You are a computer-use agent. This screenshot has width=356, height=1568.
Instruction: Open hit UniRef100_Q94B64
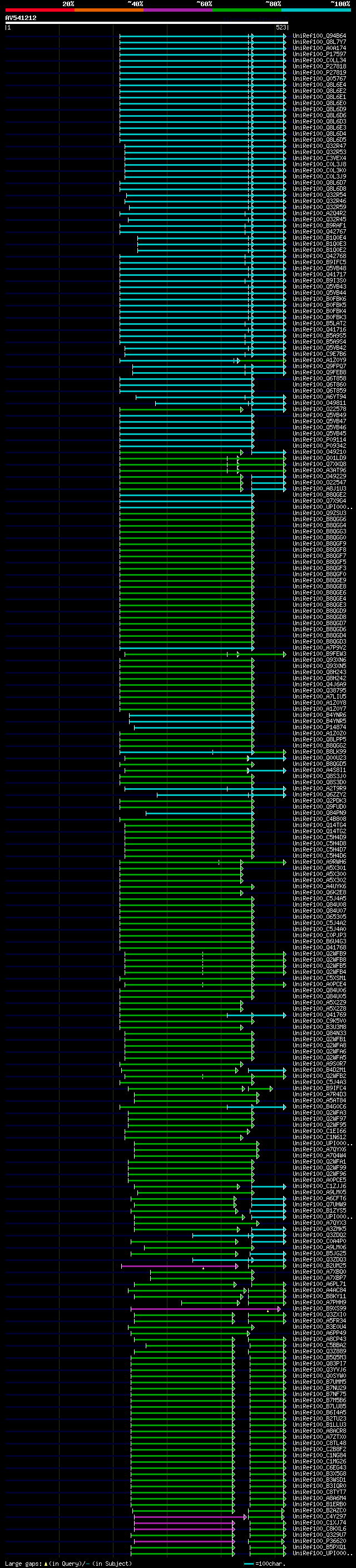tap(319, 36)
